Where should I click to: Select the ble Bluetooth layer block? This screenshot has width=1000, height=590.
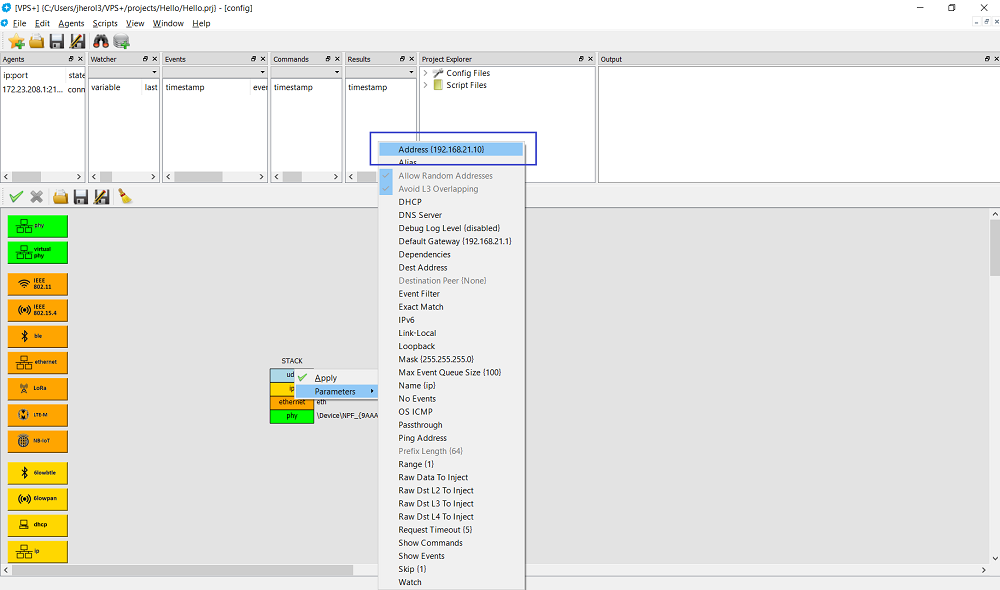pyautogui.click(x=38, y=336)
